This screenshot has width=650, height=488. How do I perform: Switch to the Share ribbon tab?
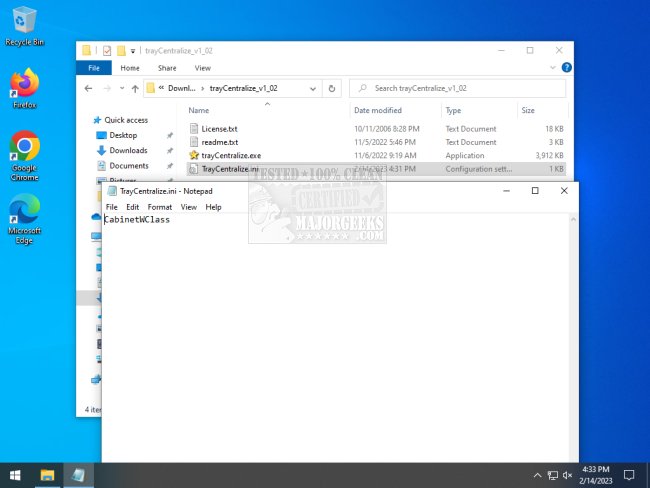tap(166, 68)
